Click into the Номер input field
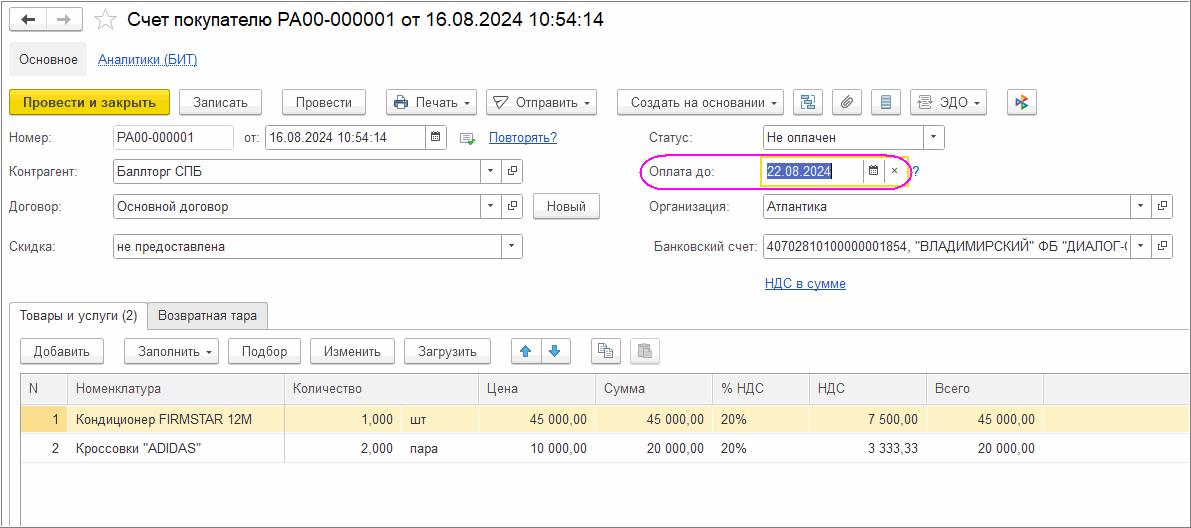The height and width of the screenshot is (528, 1191). click(171, 138)
